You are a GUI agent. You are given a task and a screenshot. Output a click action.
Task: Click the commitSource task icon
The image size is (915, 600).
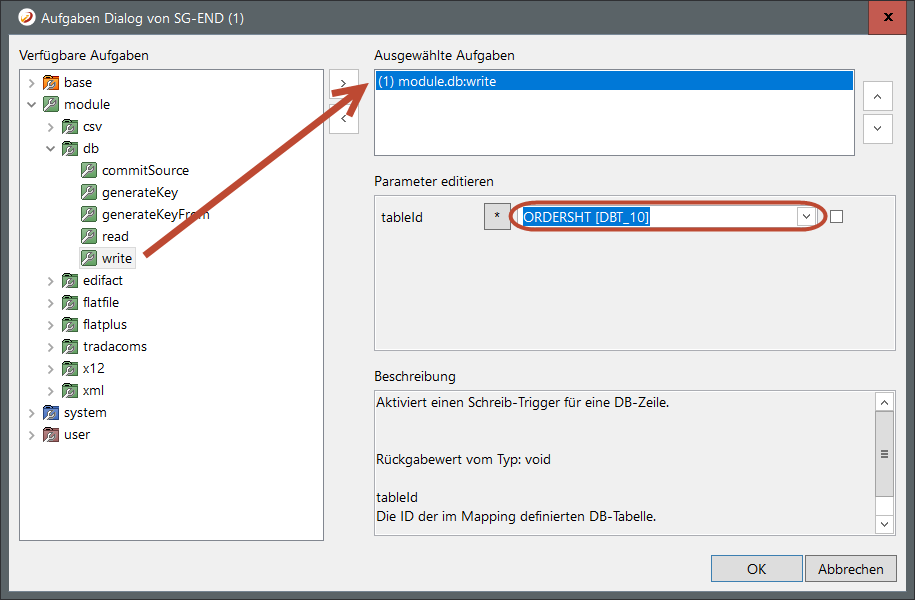[x=88, y=171]
